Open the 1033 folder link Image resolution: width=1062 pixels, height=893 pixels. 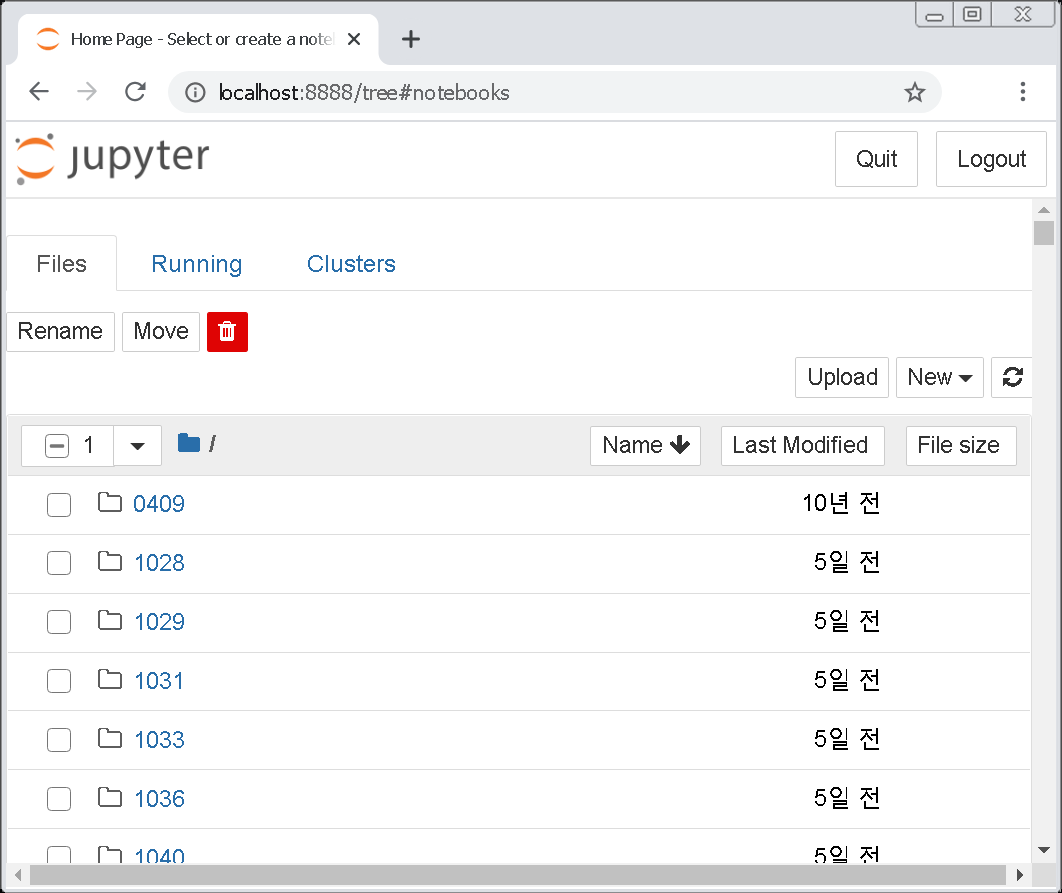(x=158, y=740)
